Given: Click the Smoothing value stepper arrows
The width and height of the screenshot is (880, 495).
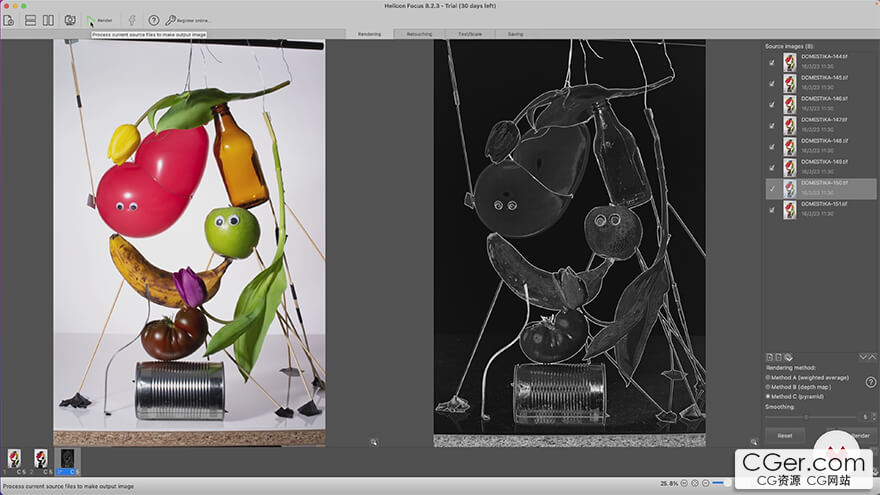Looking at the screenshot, I should point(873,416).
